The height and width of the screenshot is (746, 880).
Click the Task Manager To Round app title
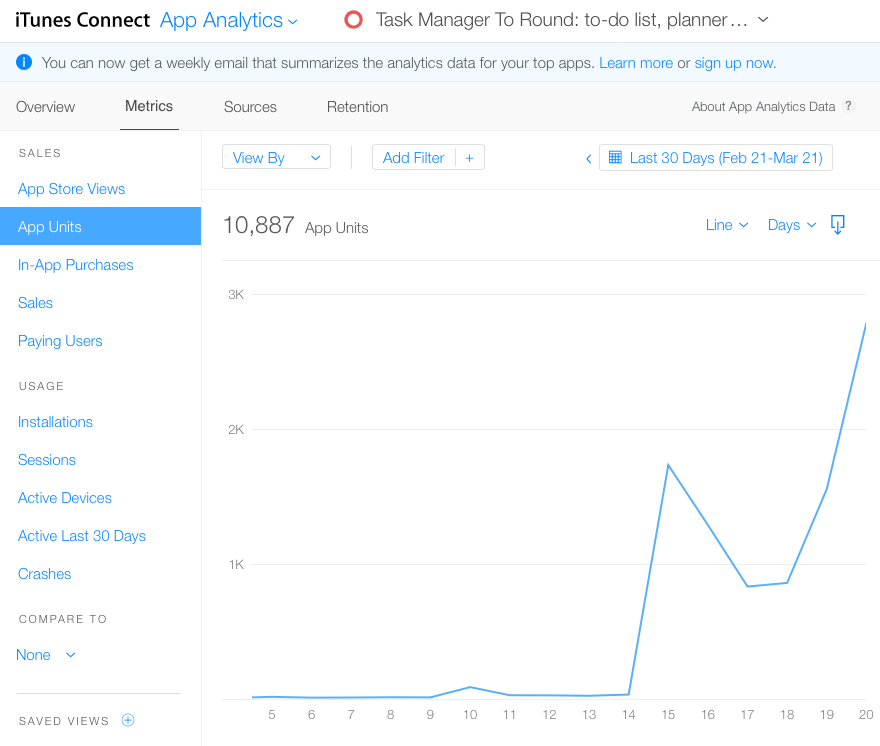click(561, 20)
